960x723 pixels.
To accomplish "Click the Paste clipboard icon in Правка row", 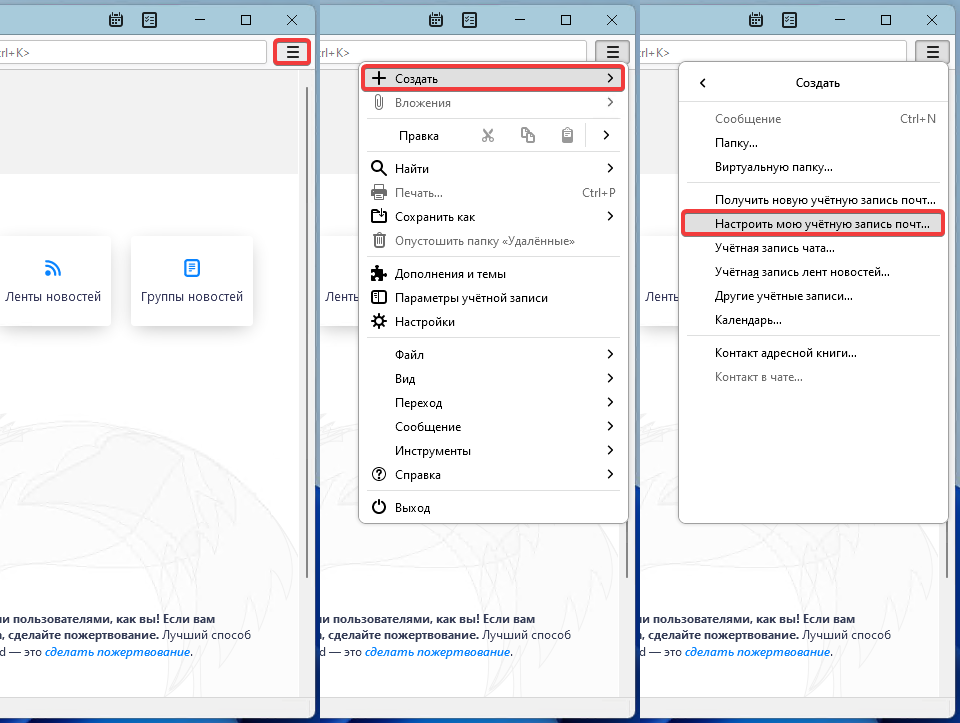I will point(567,135).
